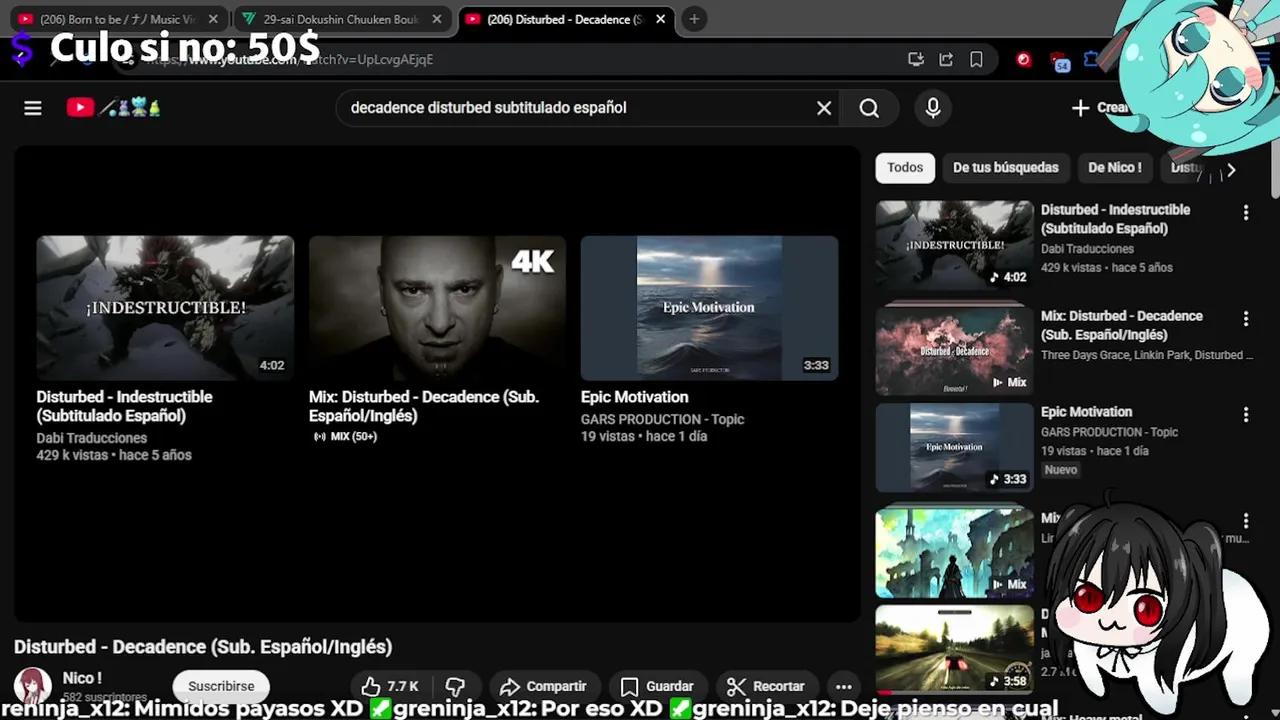Open options for sidebar Mix Decadence

point(1246,318)
